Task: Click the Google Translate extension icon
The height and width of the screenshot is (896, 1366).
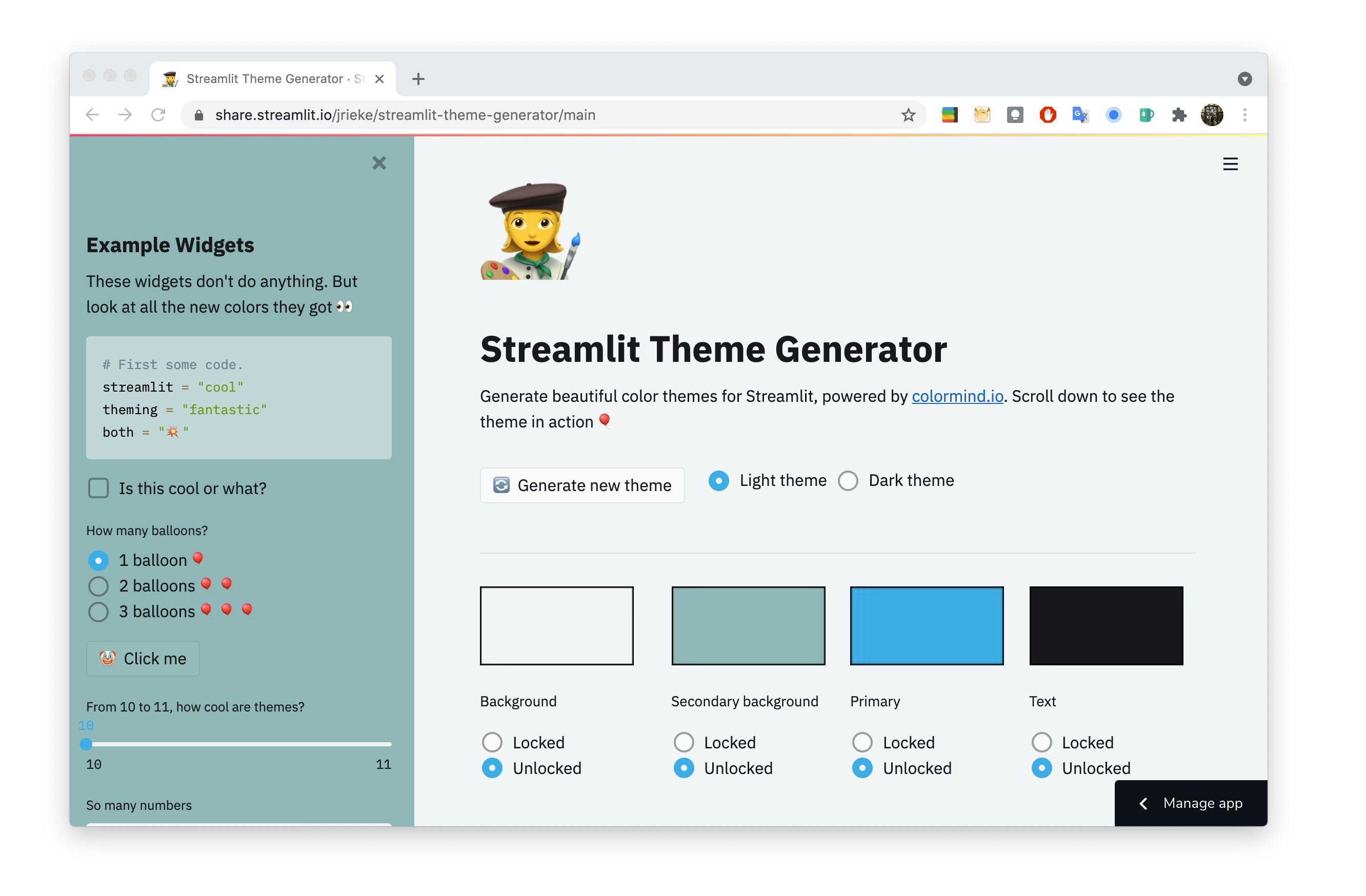Action: point(1080,115)
